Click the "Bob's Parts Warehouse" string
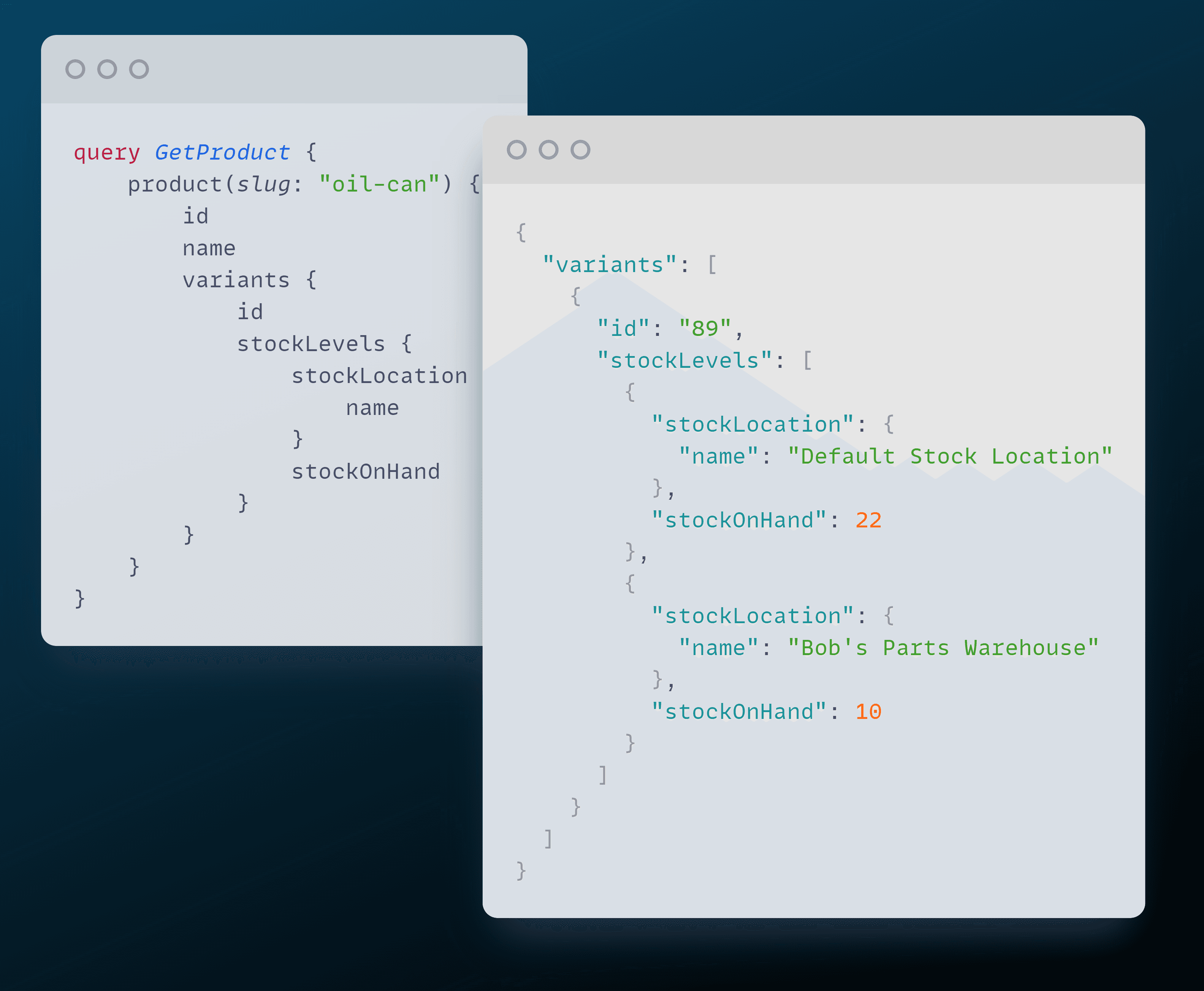This screenshot has height=991, width=1204. pos(943,648)
